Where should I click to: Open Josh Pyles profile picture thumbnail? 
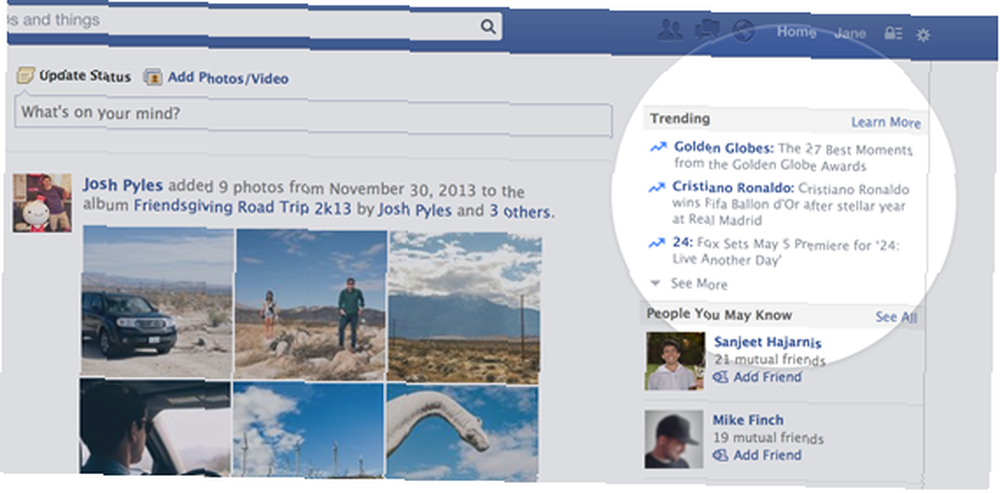pos(42,203)
